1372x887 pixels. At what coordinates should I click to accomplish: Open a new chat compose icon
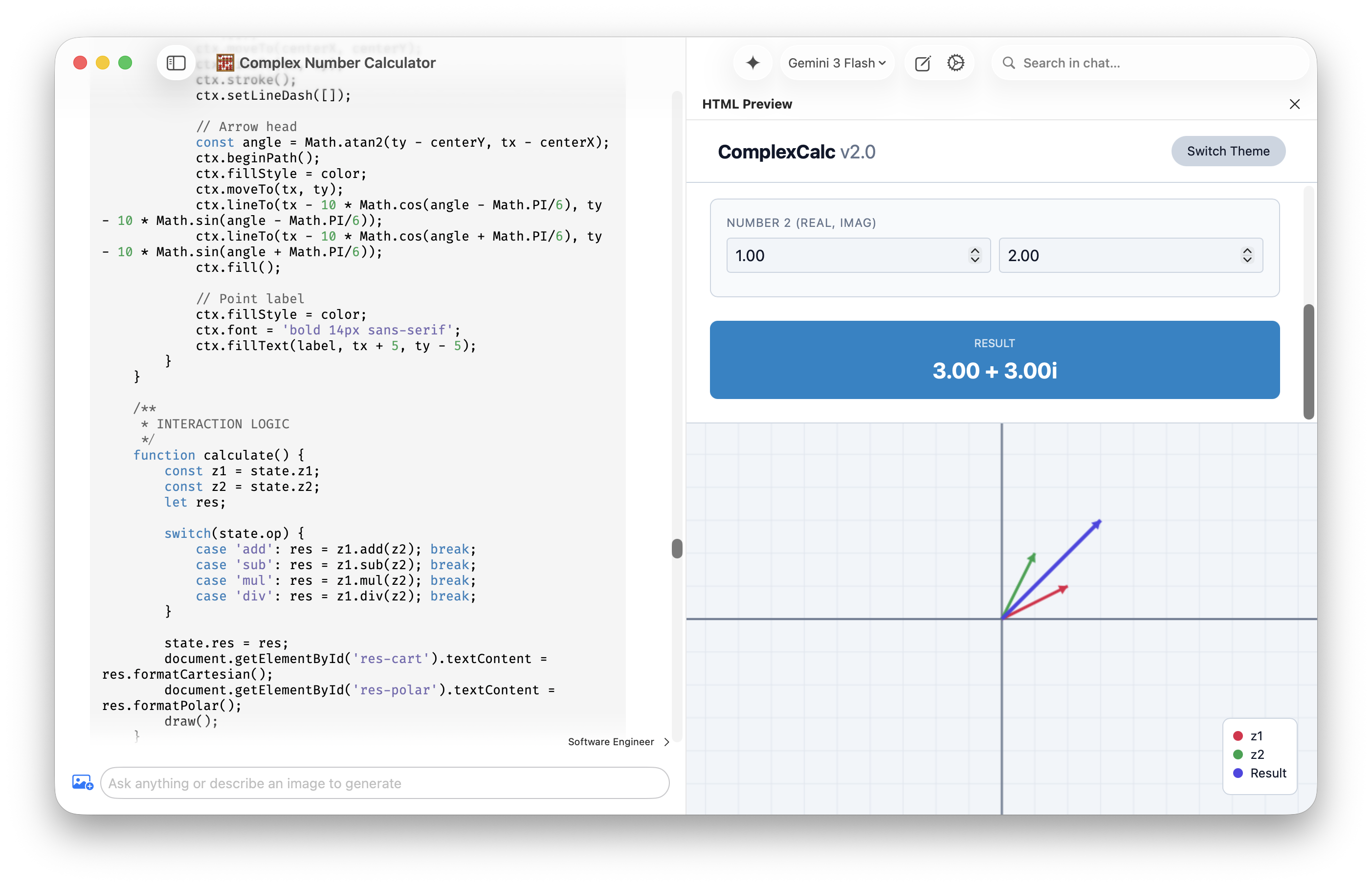(922, 63)
